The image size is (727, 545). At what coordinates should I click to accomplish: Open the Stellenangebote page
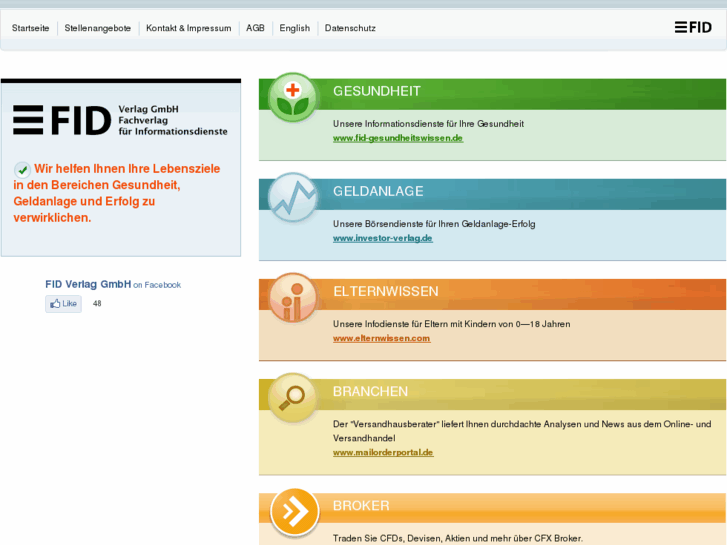pyautogui.click(x=98, y=28)
